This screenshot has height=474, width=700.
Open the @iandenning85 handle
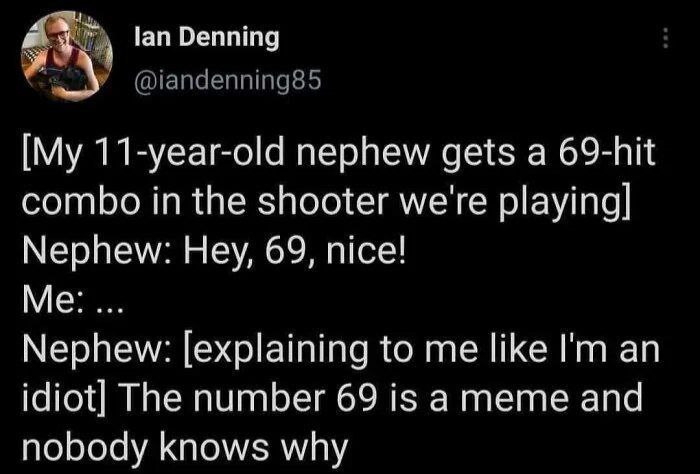[228, 80]
